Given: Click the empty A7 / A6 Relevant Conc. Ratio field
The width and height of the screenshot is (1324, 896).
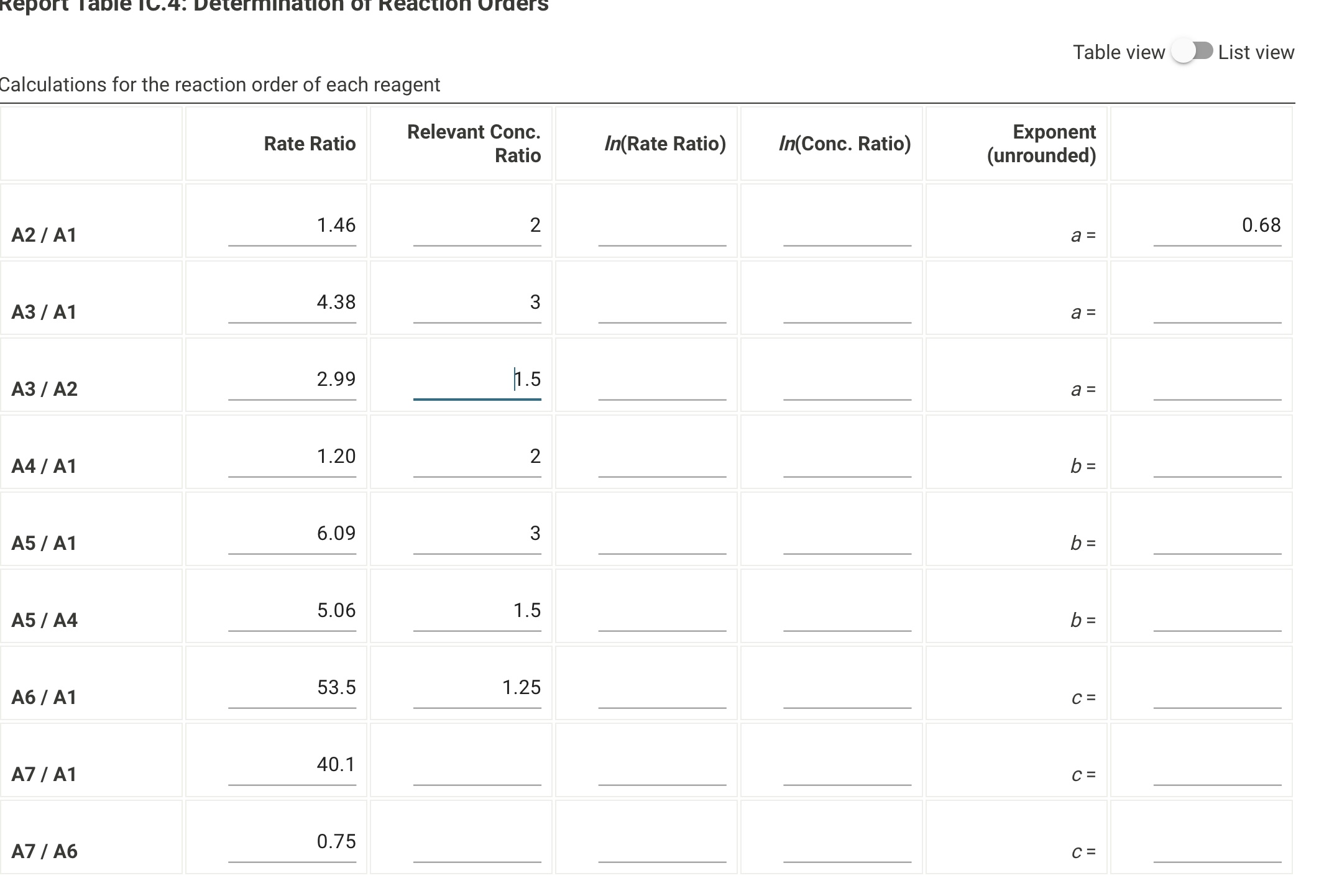Looking at the screenshot, I should point(477,842).
